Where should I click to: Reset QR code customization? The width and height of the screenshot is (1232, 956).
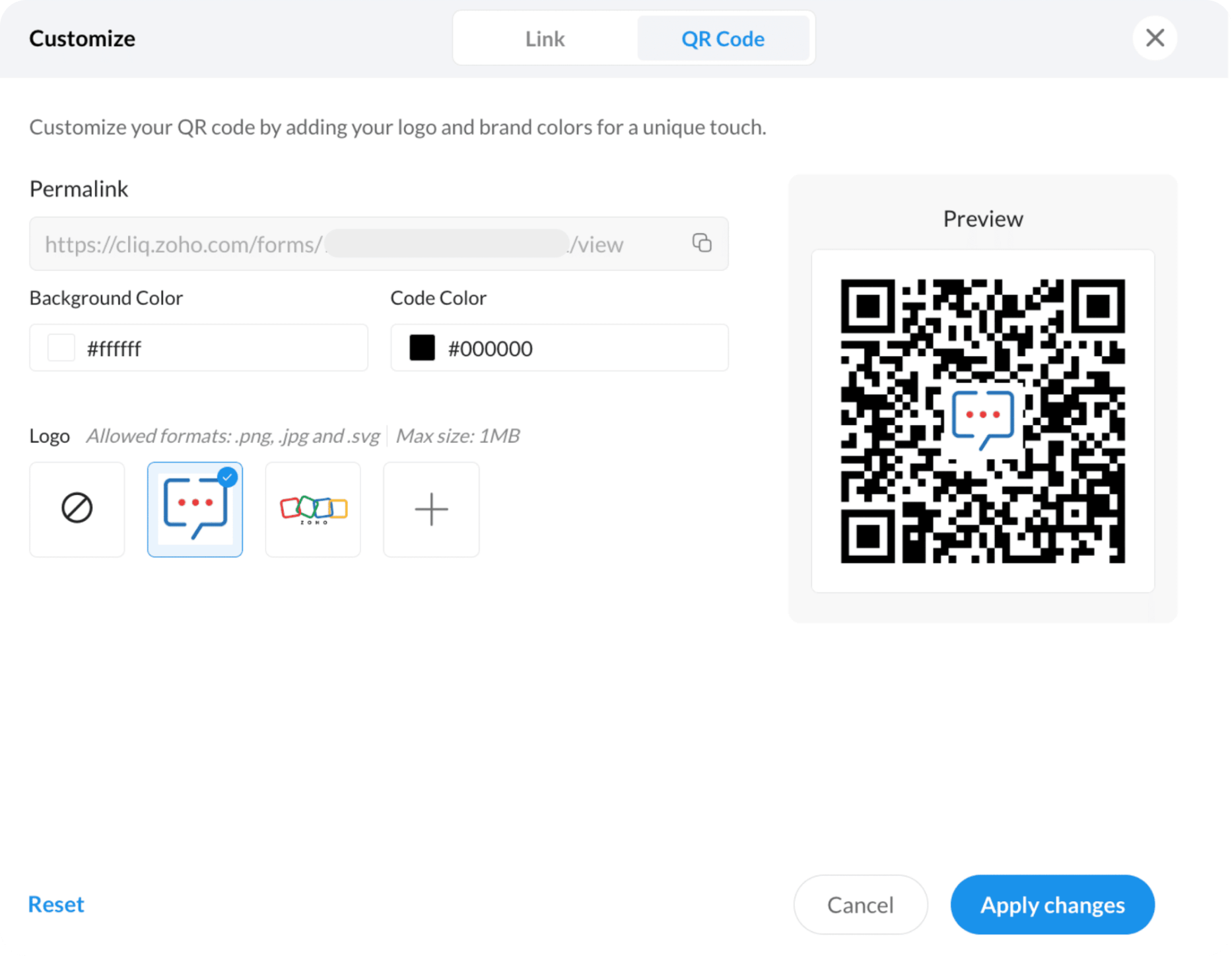(x=56, y=904)
